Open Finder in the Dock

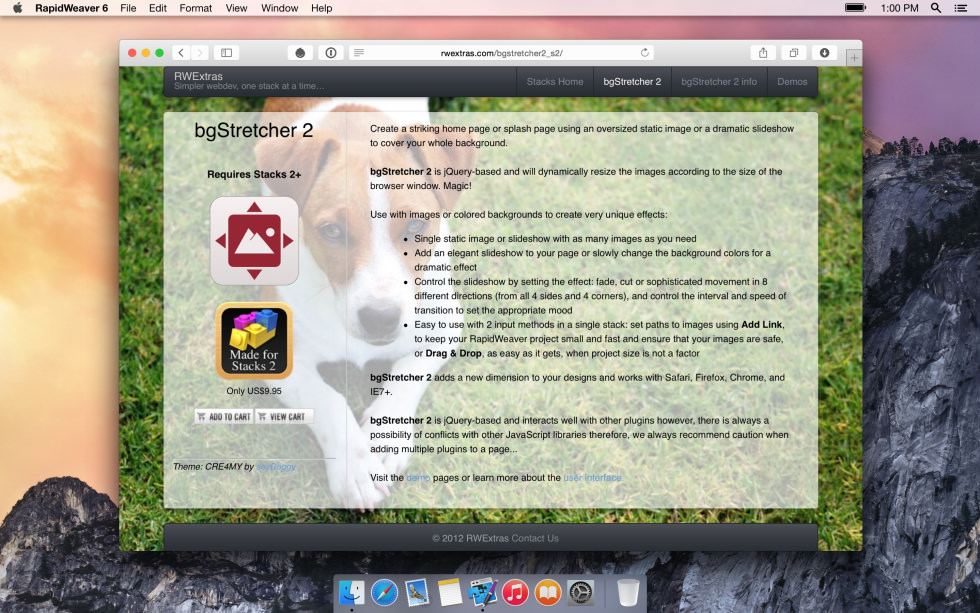pyautogui.click(x=352, y=592)
